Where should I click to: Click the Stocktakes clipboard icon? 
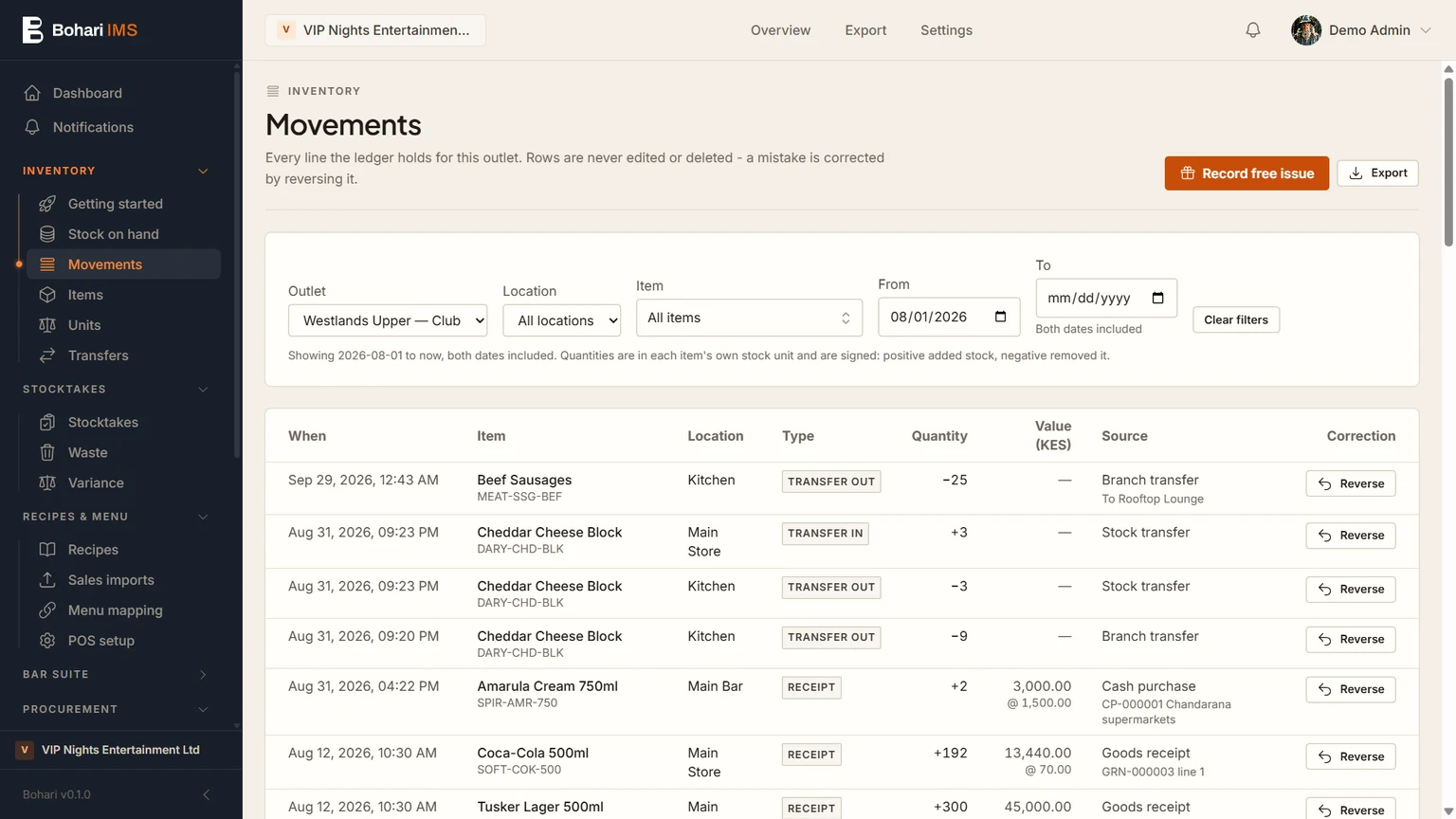point(47,422)
